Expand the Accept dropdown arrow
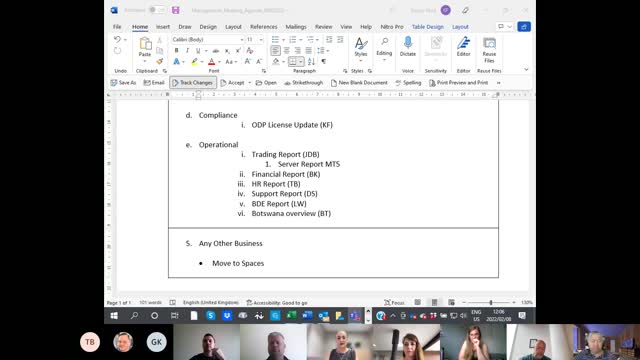The width and height of the screenshot is (640, 360). coord(249,82)
